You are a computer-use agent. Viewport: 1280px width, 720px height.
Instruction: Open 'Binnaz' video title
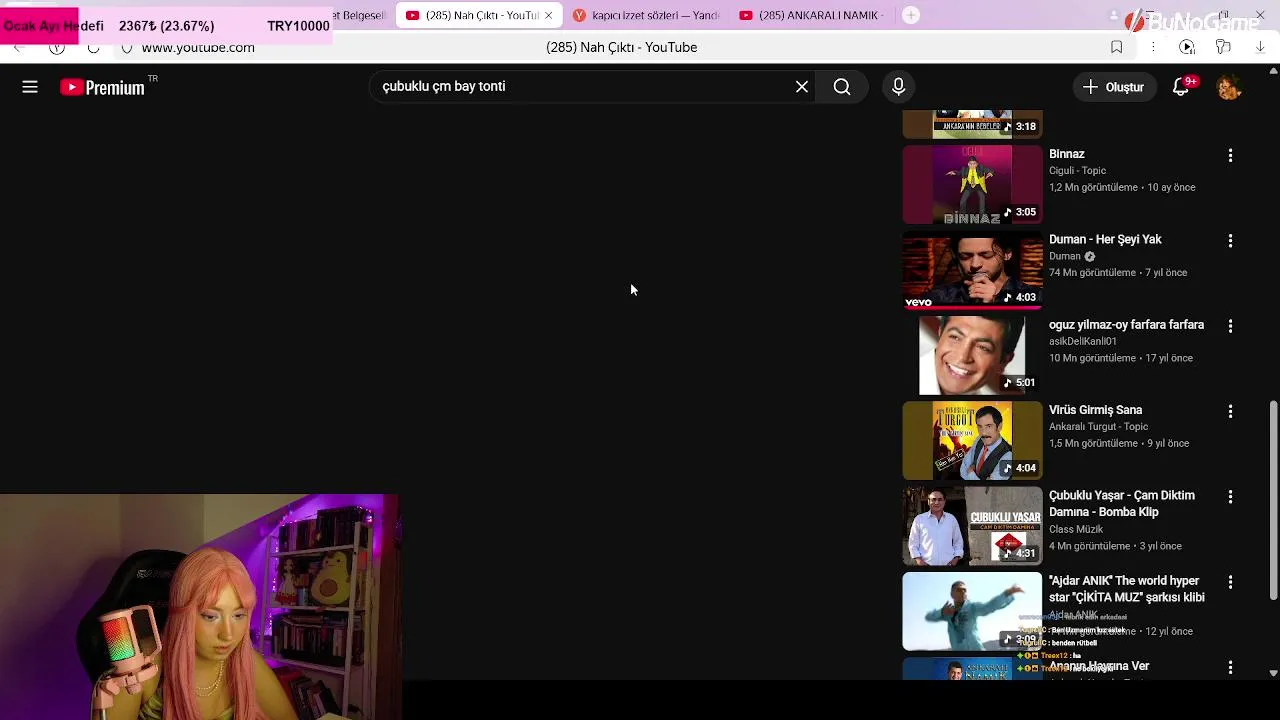pyautogui.click(x=1066, y=154)
